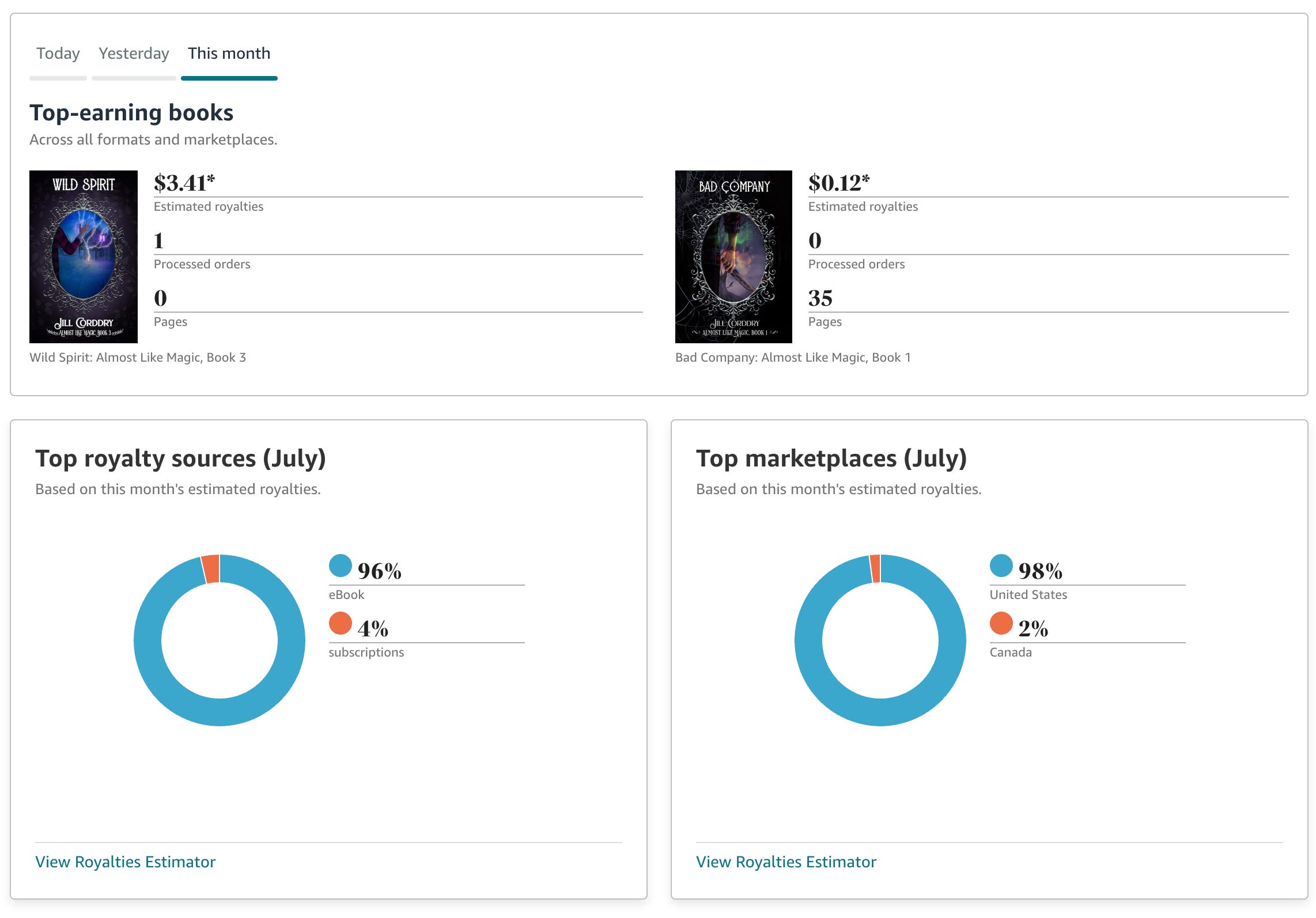This screenshot has height=918, width=1316.
Task: Click the orange slice of marketplaces donut
Action: coord(875,568)
